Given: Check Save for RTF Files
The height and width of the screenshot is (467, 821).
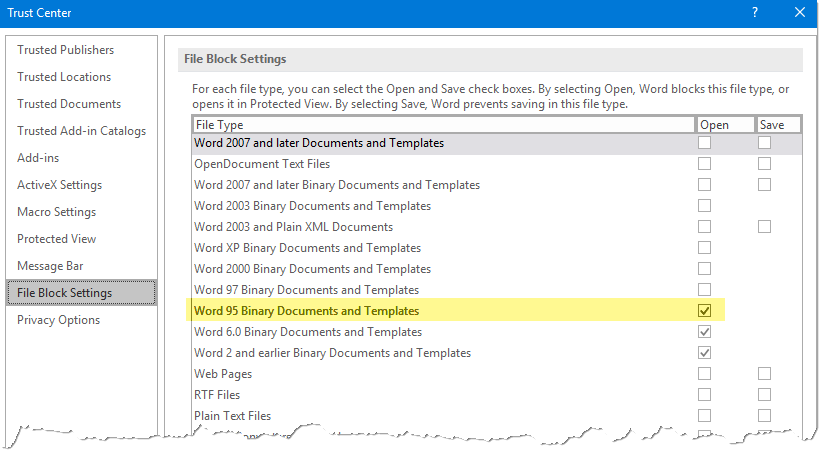Looking at the screenshot, I should pyautogui.click(x=764, y=394).
